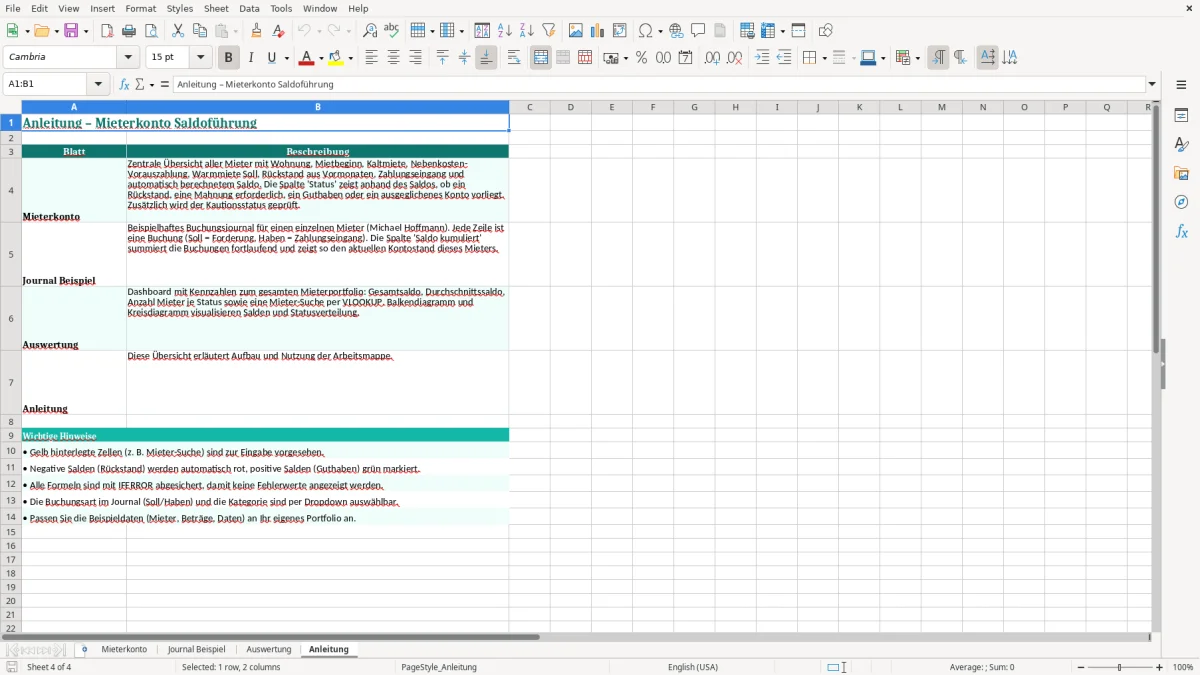1200x675 pixels.
Task: Click the Clear Direct Formatting icon
Action: [x=279, y=31]
